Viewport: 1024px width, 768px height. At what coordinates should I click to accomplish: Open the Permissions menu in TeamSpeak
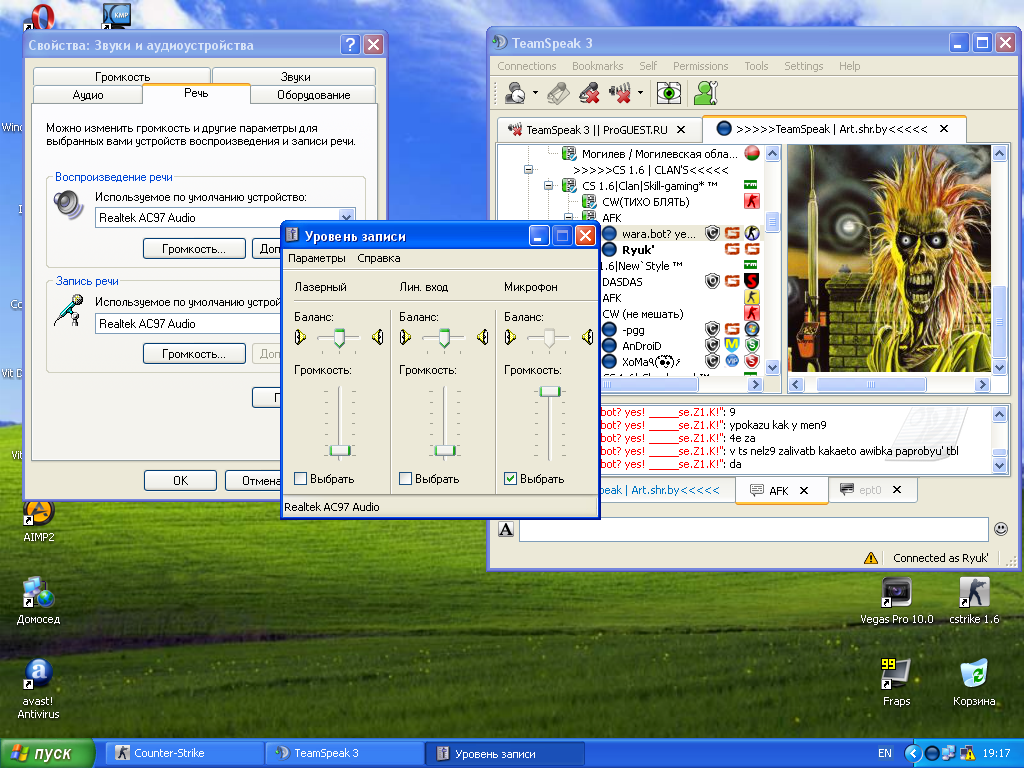click(x=700, y=66)
